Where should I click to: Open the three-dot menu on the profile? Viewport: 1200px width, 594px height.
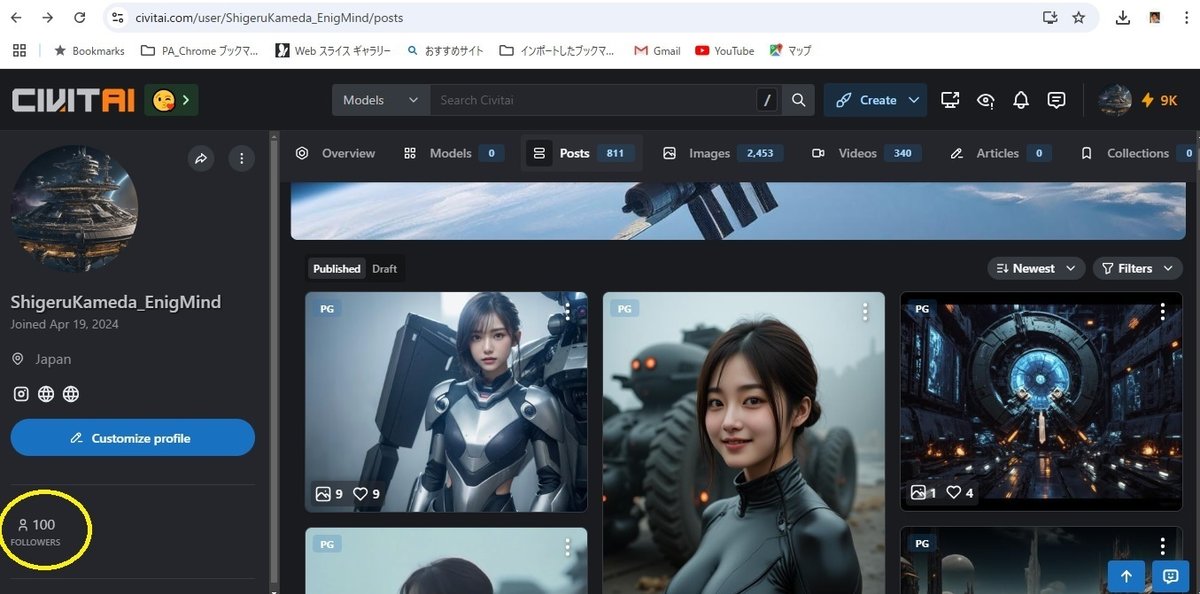241,158
